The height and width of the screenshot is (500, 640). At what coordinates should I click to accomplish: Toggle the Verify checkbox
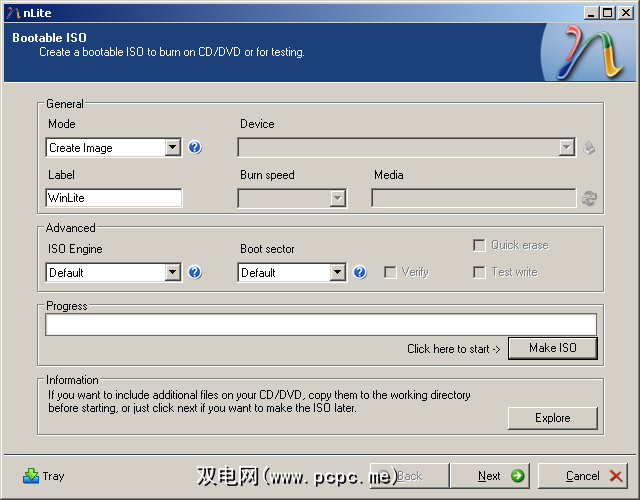[x=390, y=272]
